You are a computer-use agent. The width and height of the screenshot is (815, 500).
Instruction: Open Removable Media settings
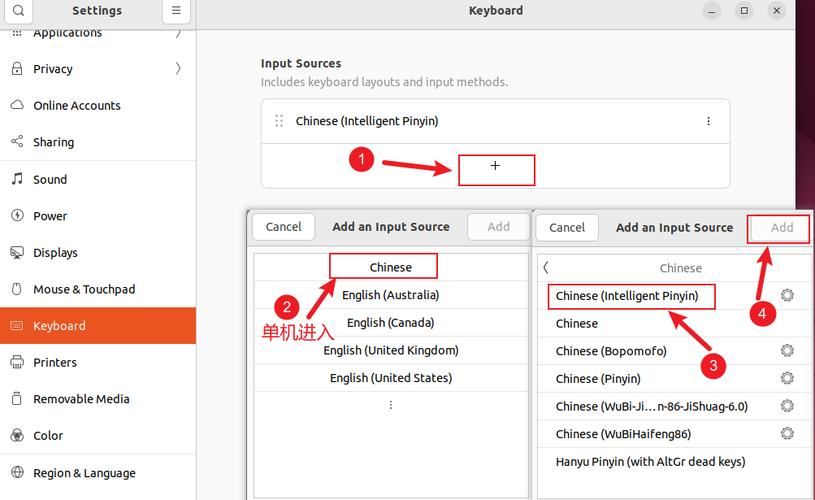pos(98,399)
